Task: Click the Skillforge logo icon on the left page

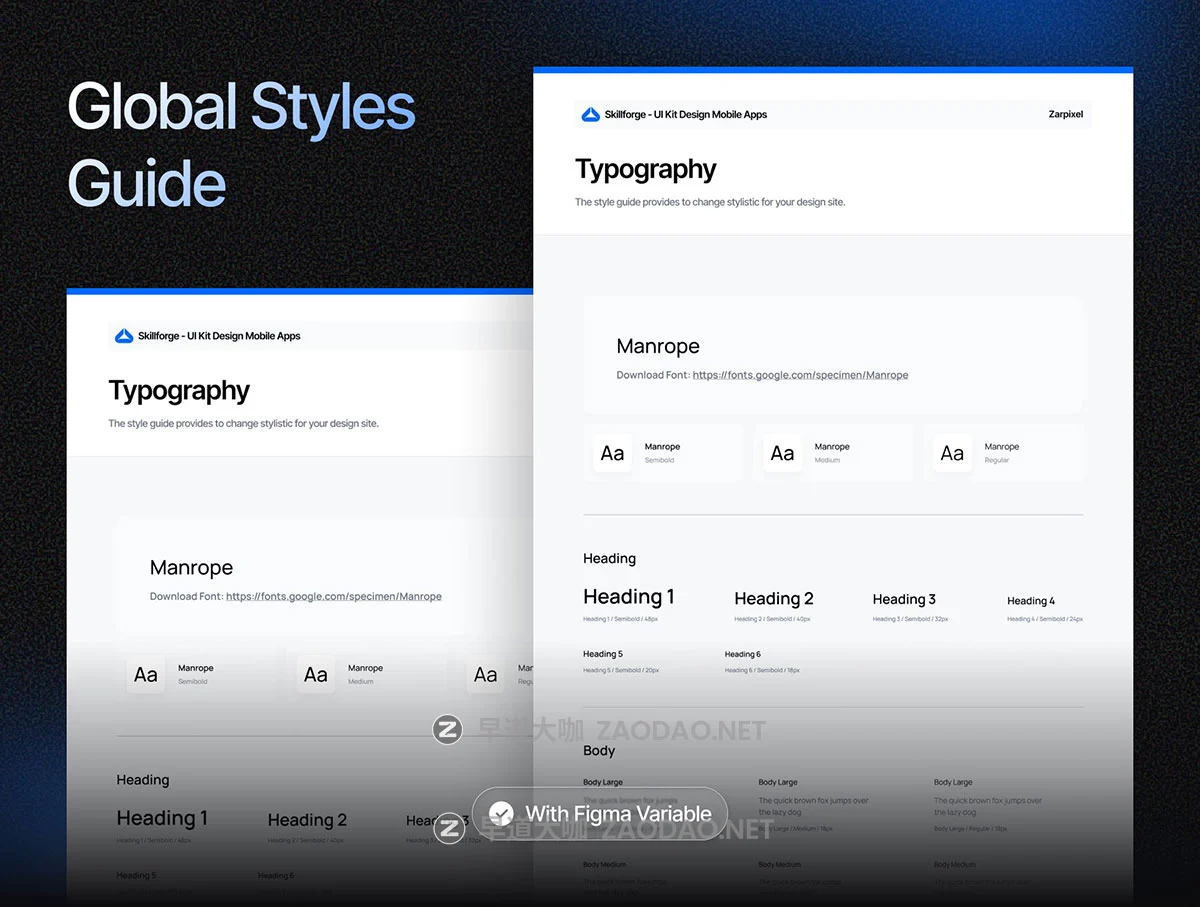Action: (x=124, y=337)
